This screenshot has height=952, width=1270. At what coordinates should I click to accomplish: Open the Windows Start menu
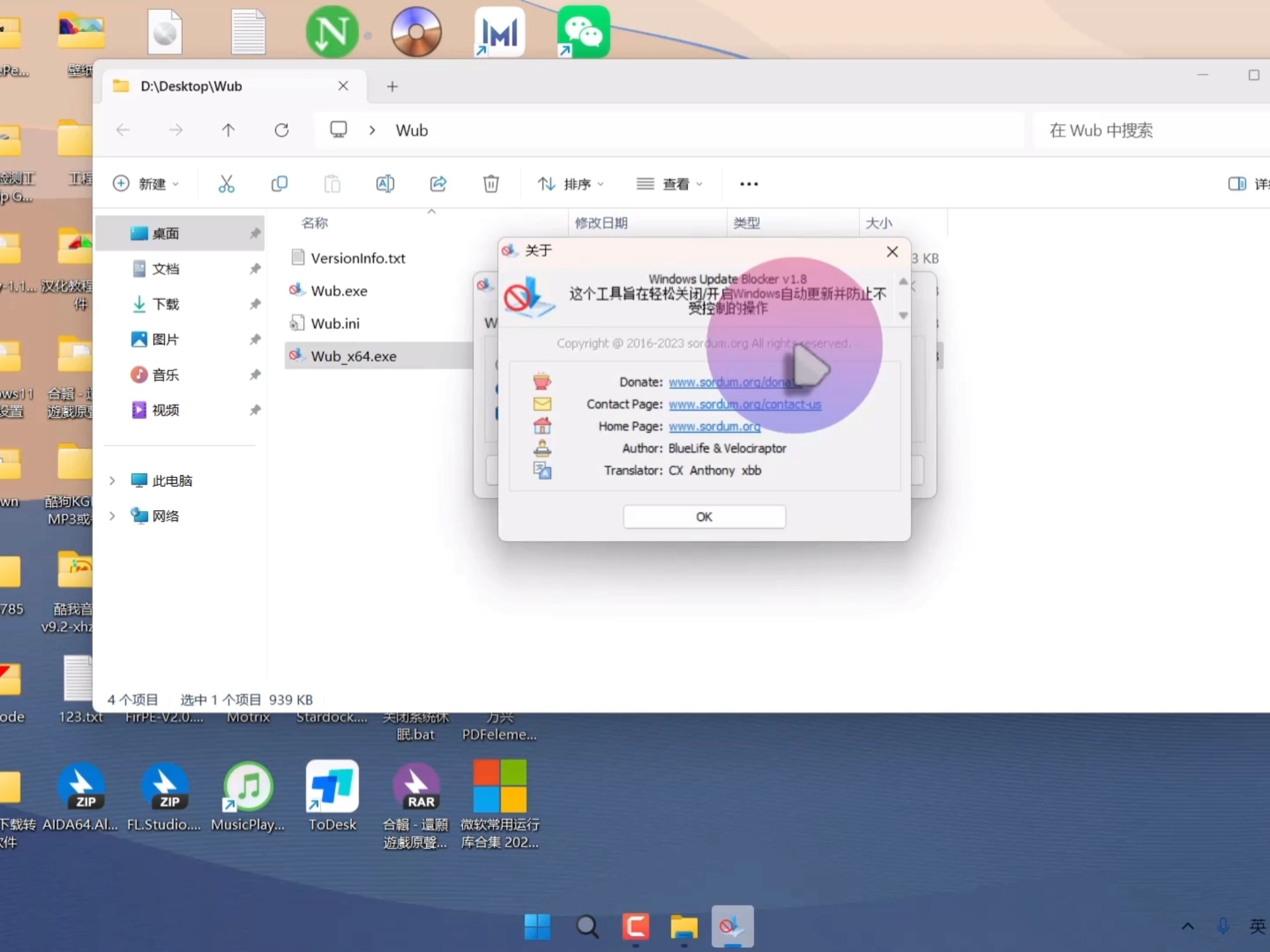click(x=537, y=927)
